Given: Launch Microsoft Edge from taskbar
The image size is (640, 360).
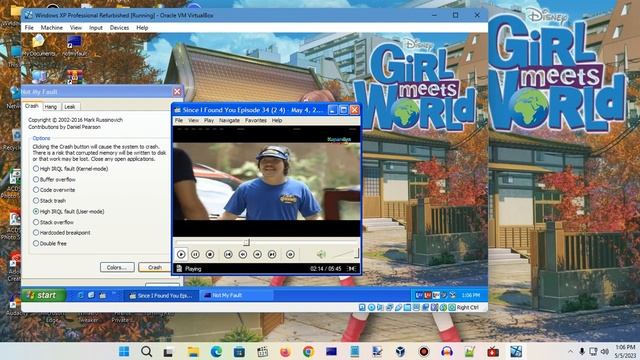Looking at the screenshot, I should [216, 351].
